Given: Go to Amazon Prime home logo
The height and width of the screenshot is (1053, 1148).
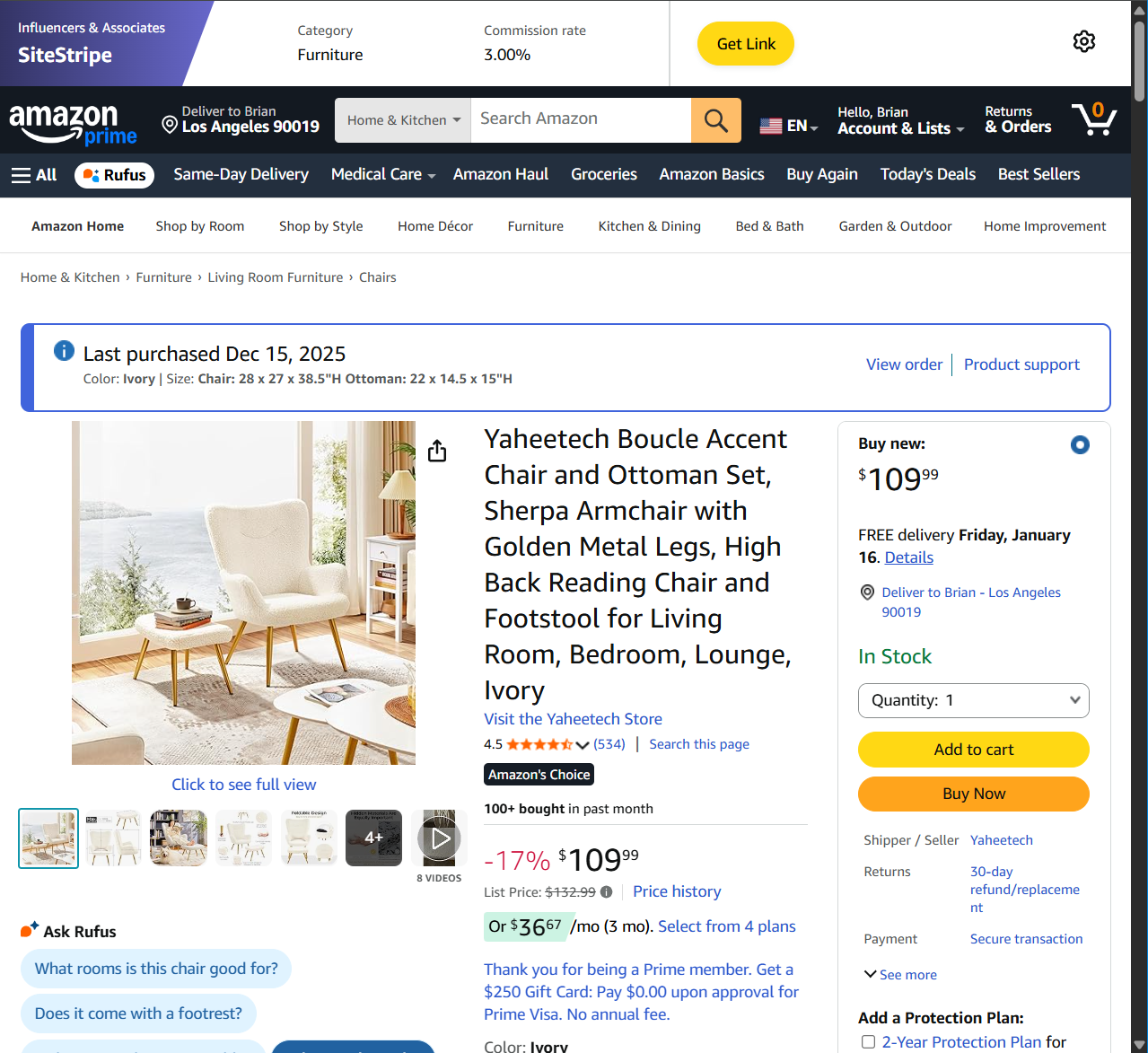Looking at the screenshot, I should pos(73,124).
